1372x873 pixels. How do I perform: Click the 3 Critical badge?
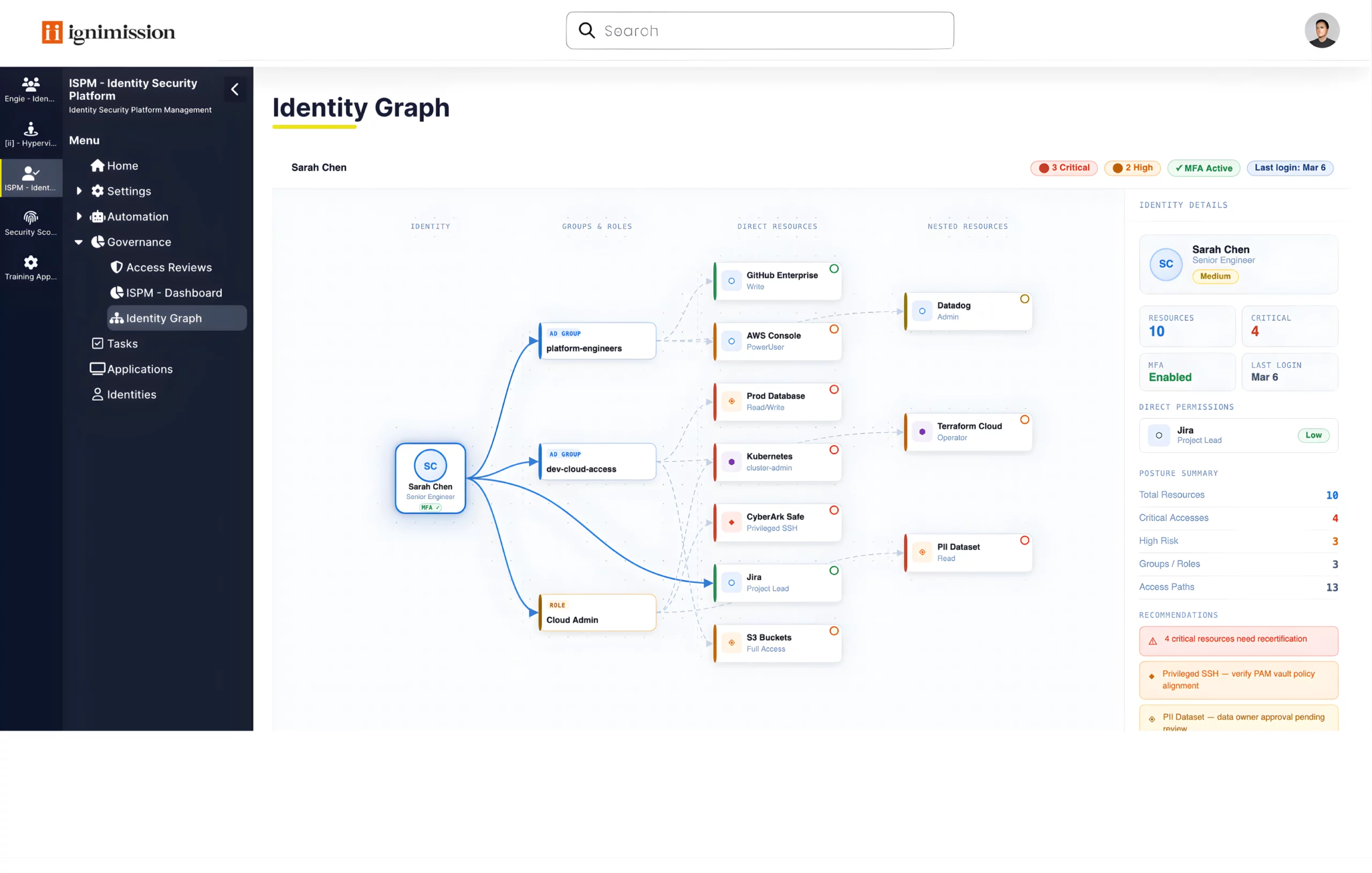pos(1063,168)
